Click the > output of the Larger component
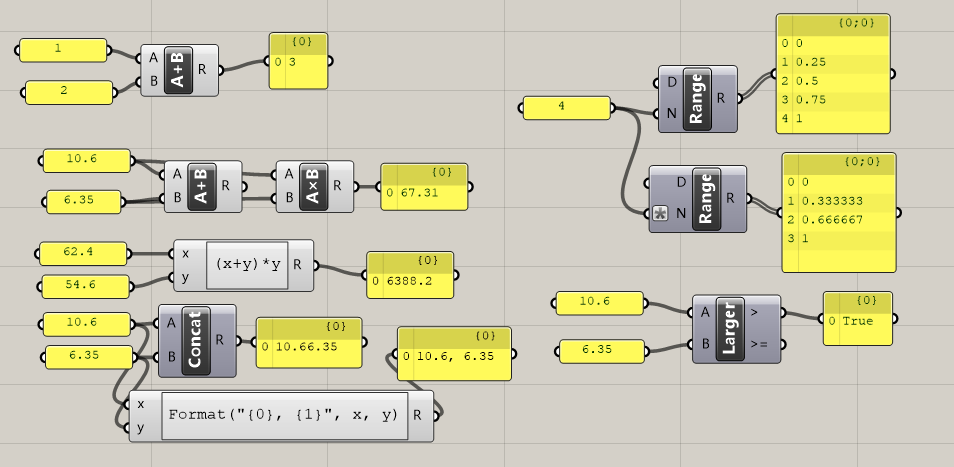Screen dimensions: 954x467 point(755,313)
